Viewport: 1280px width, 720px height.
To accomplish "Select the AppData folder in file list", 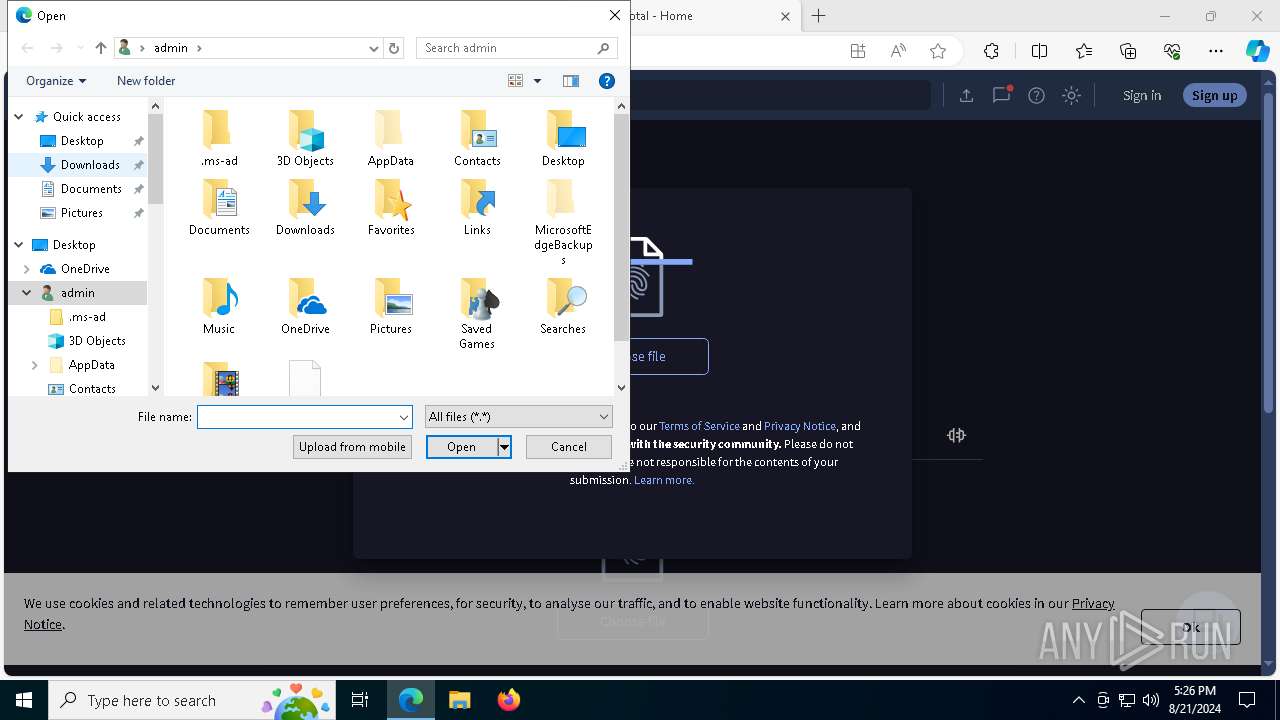I will tap(390, 139).
